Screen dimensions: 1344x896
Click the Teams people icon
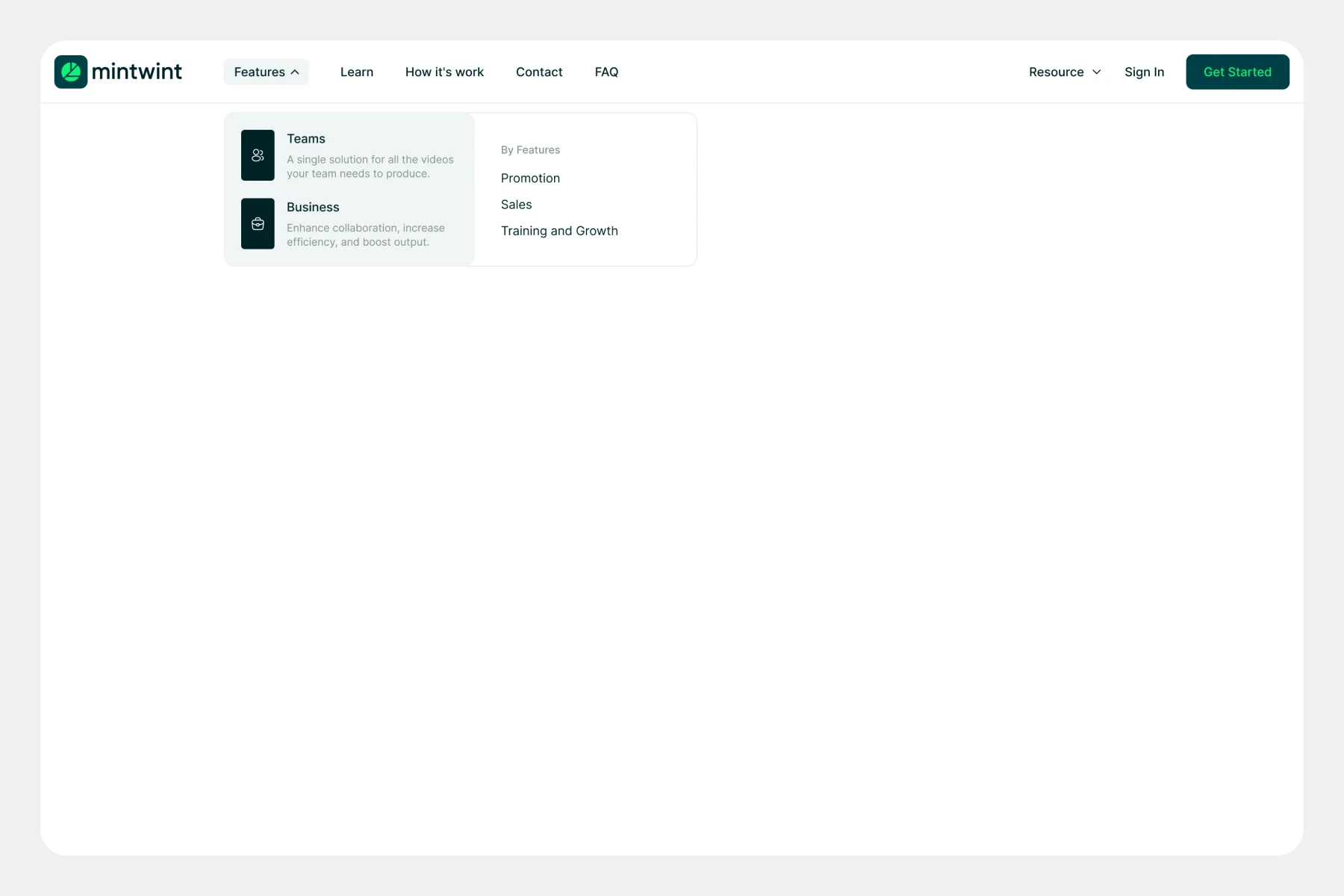coord(258,155)
